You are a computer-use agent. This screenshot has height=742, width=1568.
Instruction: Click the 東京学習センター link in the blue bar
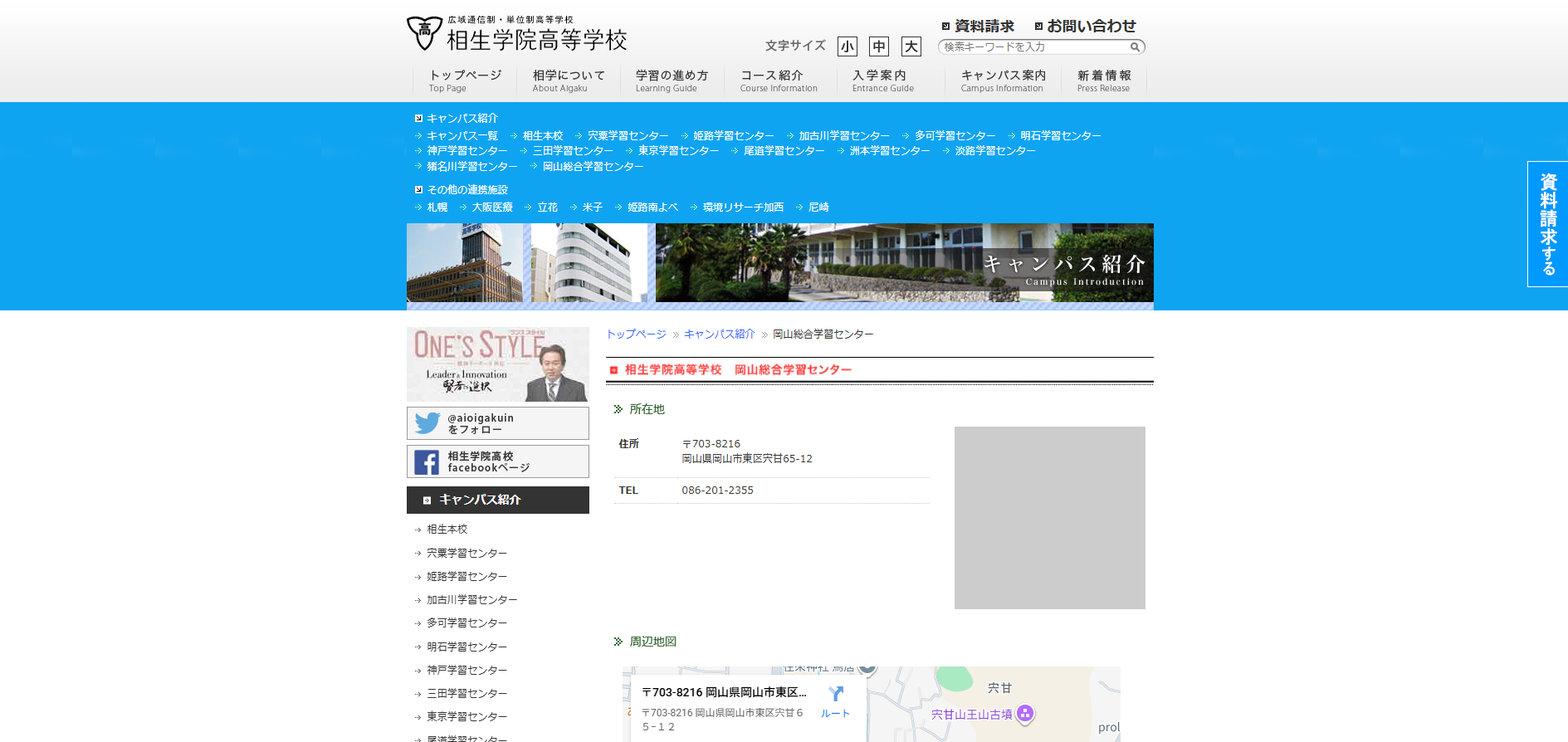click(677, 151)
